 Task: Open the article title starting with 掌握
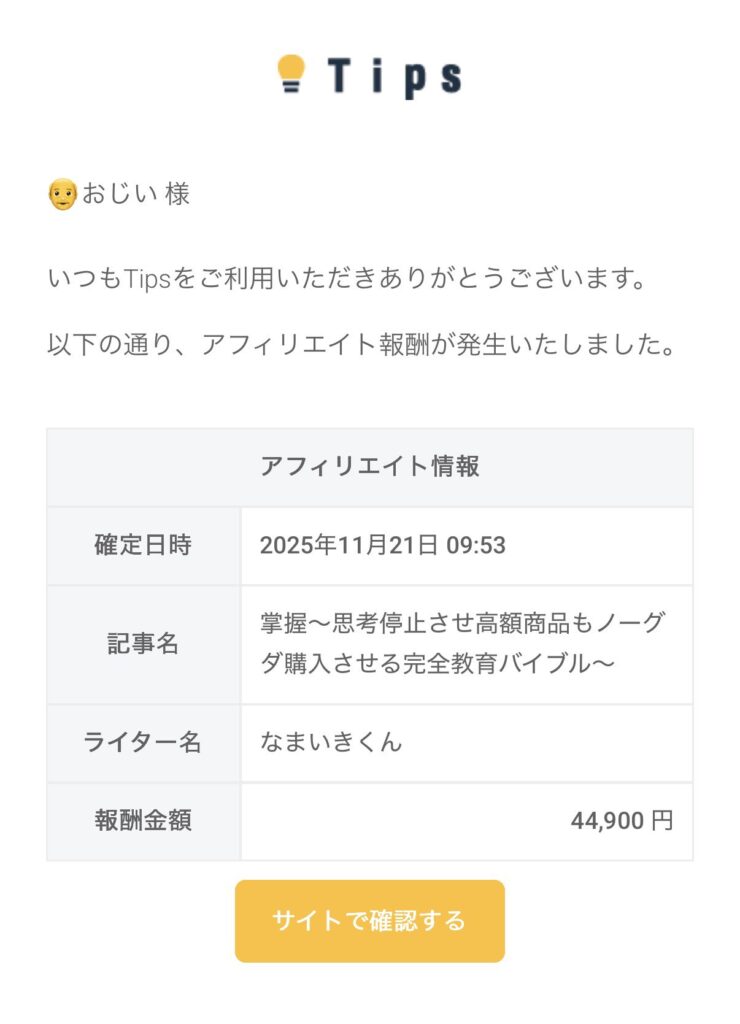tap(461, 644)
